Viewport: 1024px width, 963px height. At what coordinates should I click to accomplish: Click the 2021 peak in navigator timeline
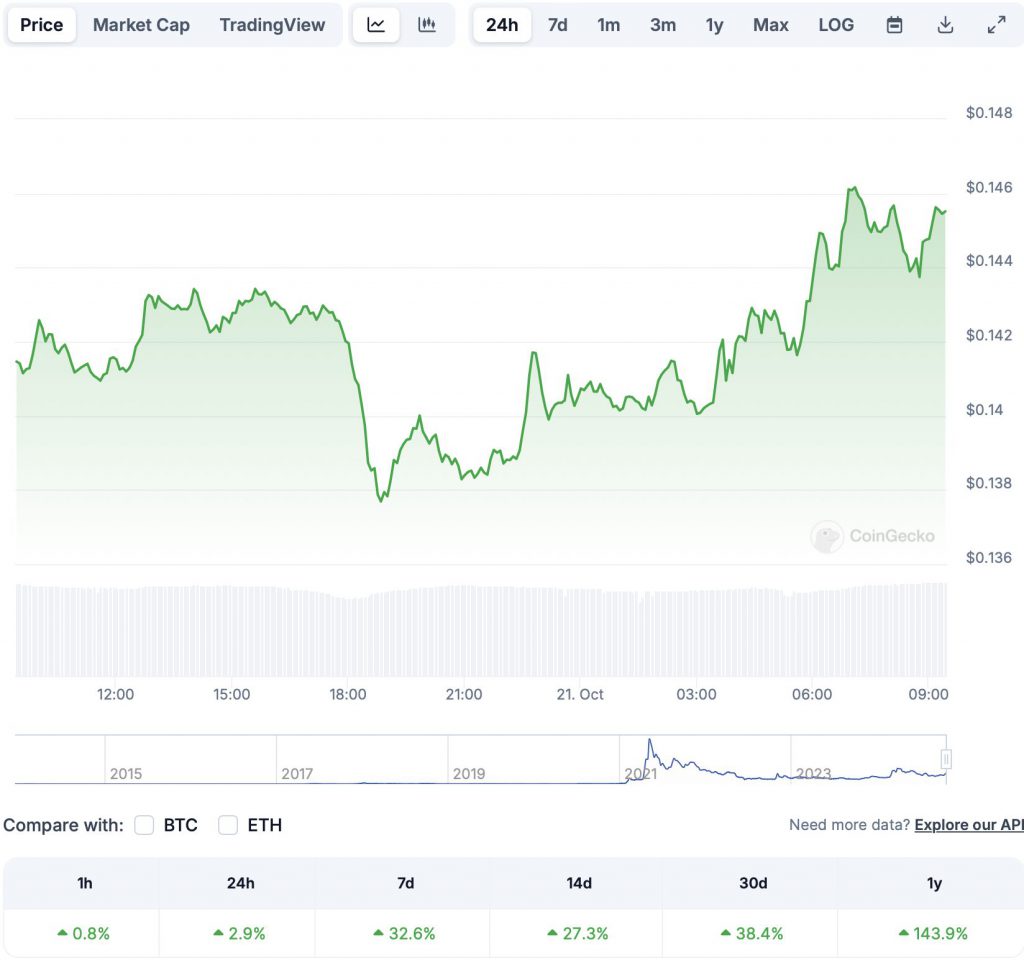point(650,743)
